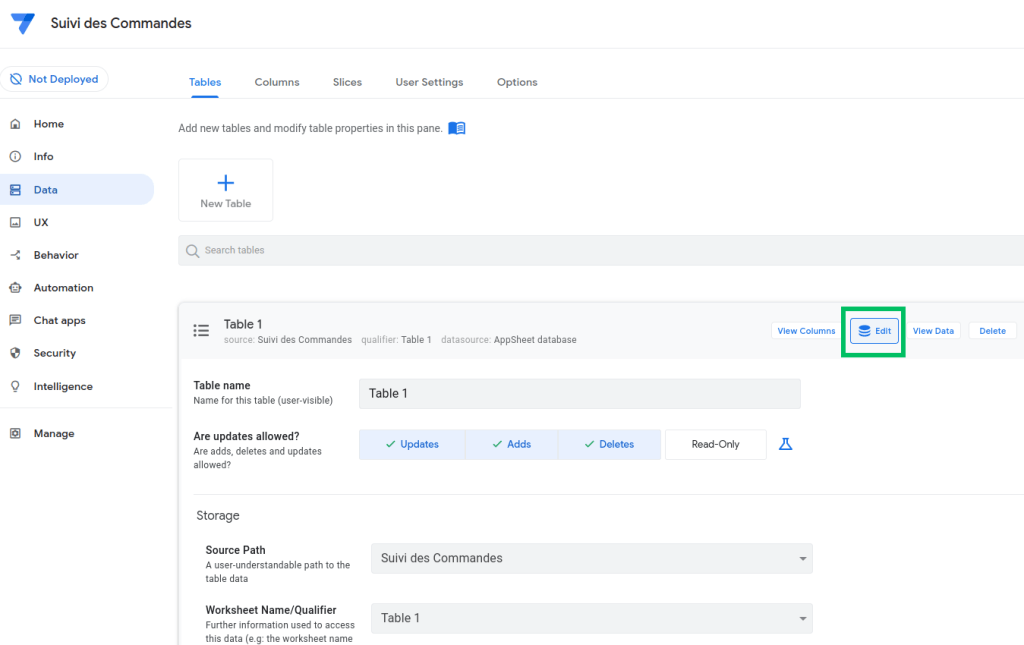Toggle the Updates permission
Image resolution: width=1024 pixels, height=645 pixels.
[x=412, y=445]
